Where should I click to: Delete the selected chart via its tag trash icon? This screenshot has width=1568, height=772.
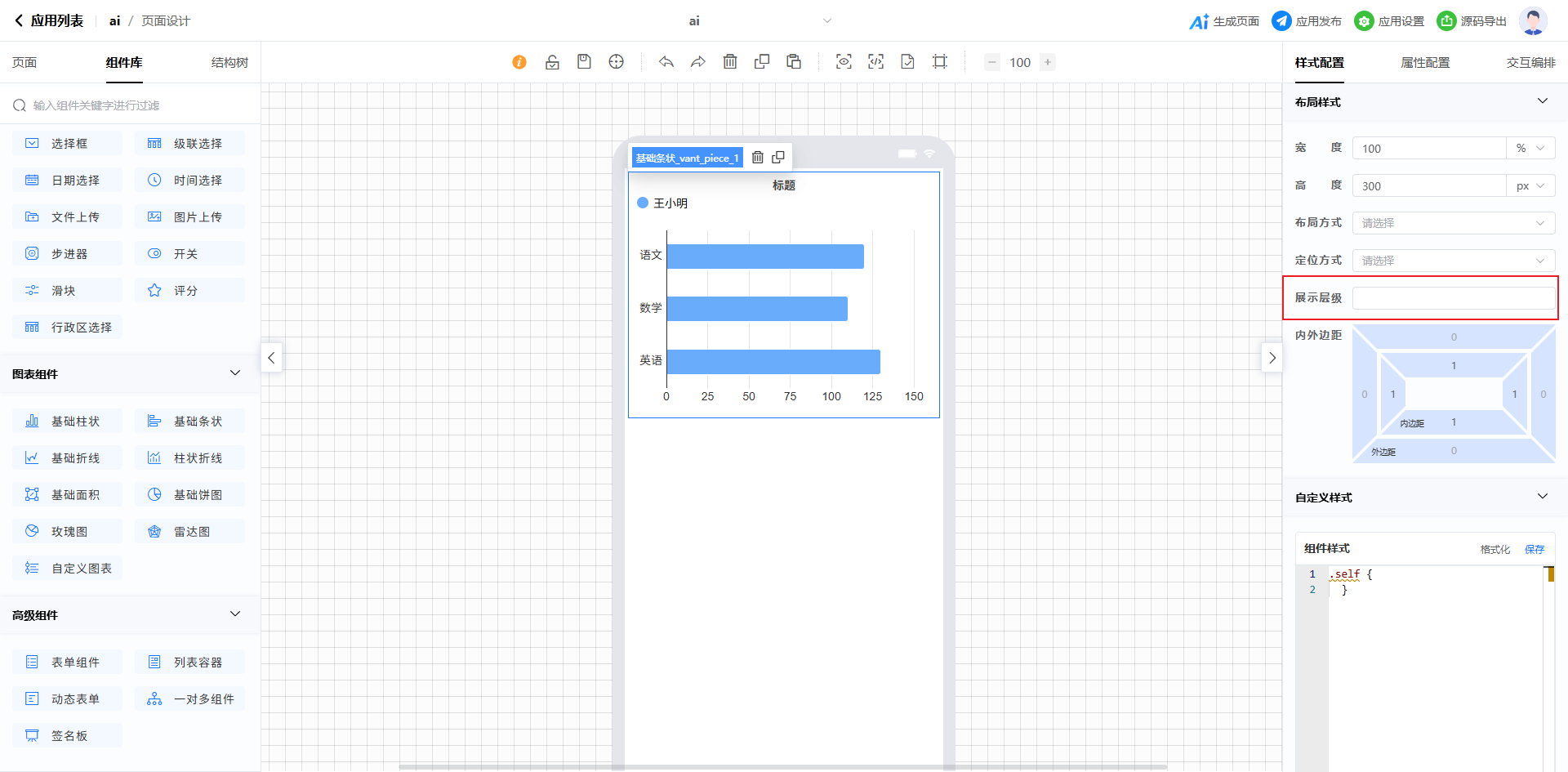757,158
